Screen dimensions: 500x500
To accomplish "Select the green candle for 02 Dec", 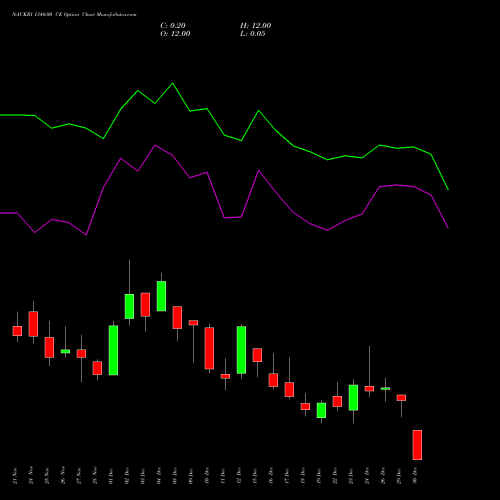I will 129,306.
